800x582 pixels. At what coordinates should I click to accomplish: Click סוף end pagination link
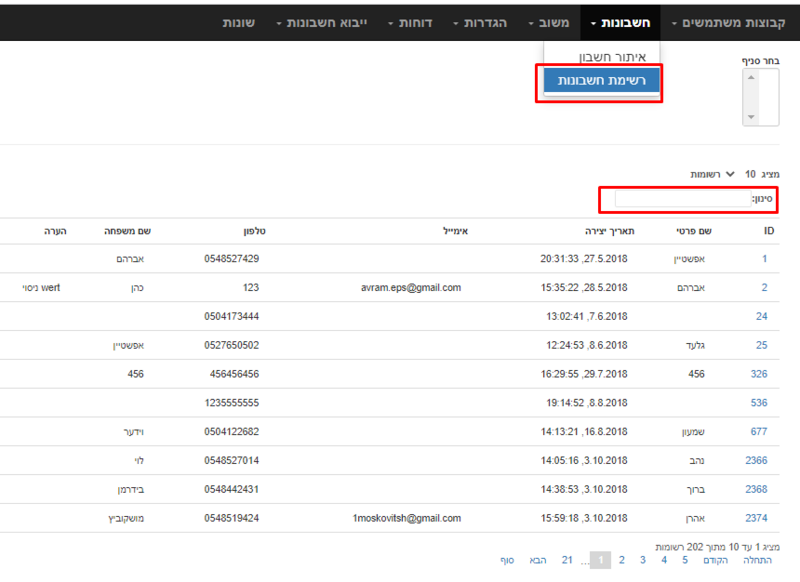pos(507,560)
